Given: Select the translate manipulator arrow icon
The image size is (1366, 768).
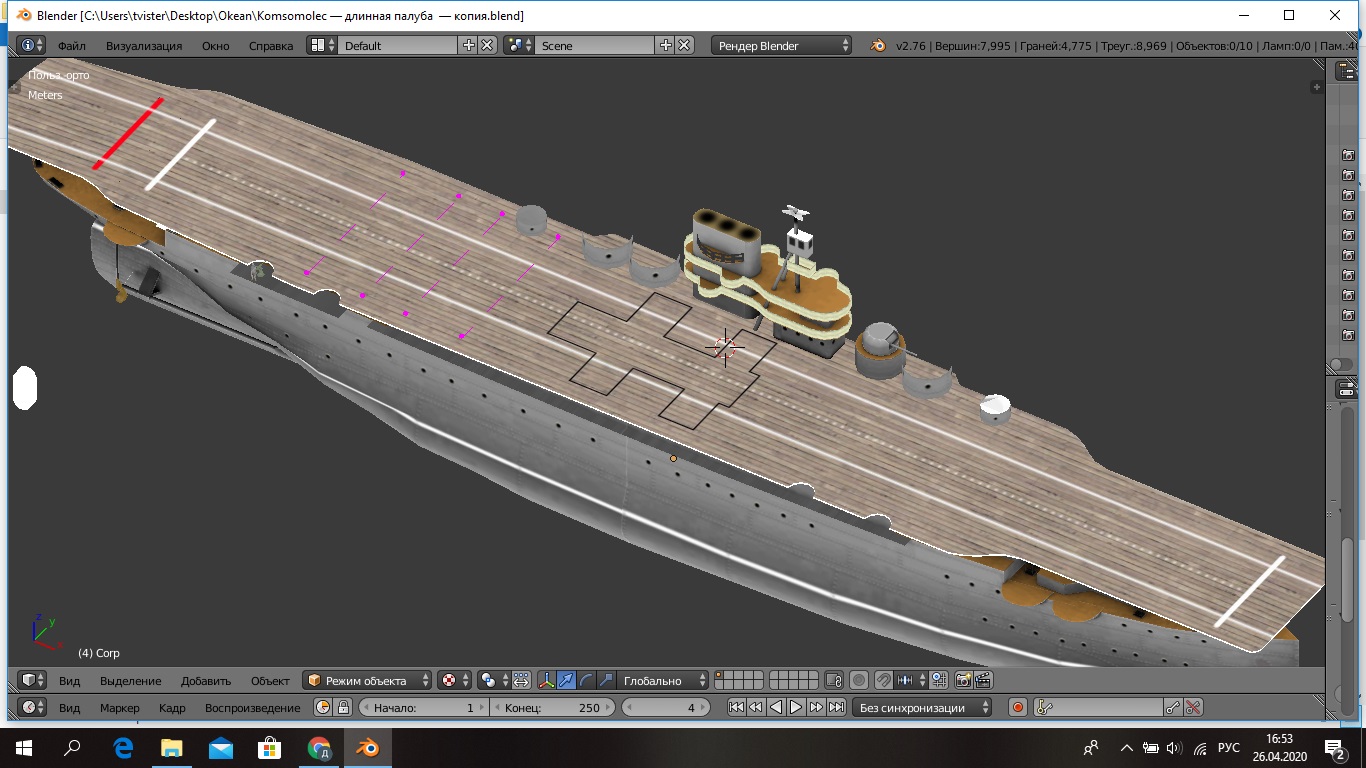Looking at the screenshot, I should tap(566, 680).
